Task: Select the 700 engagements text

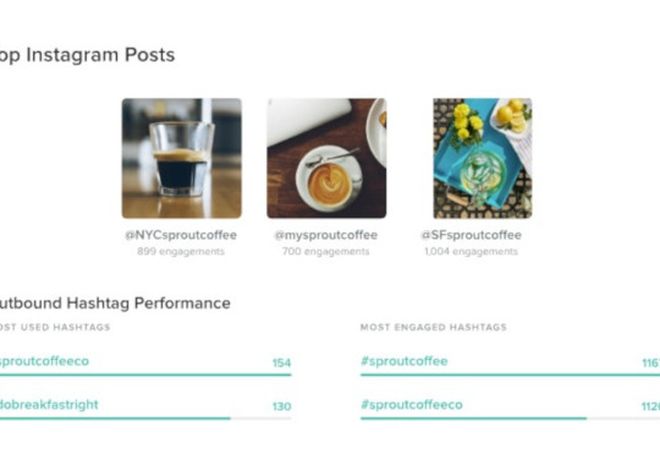Action: click(x=326, y=251)
